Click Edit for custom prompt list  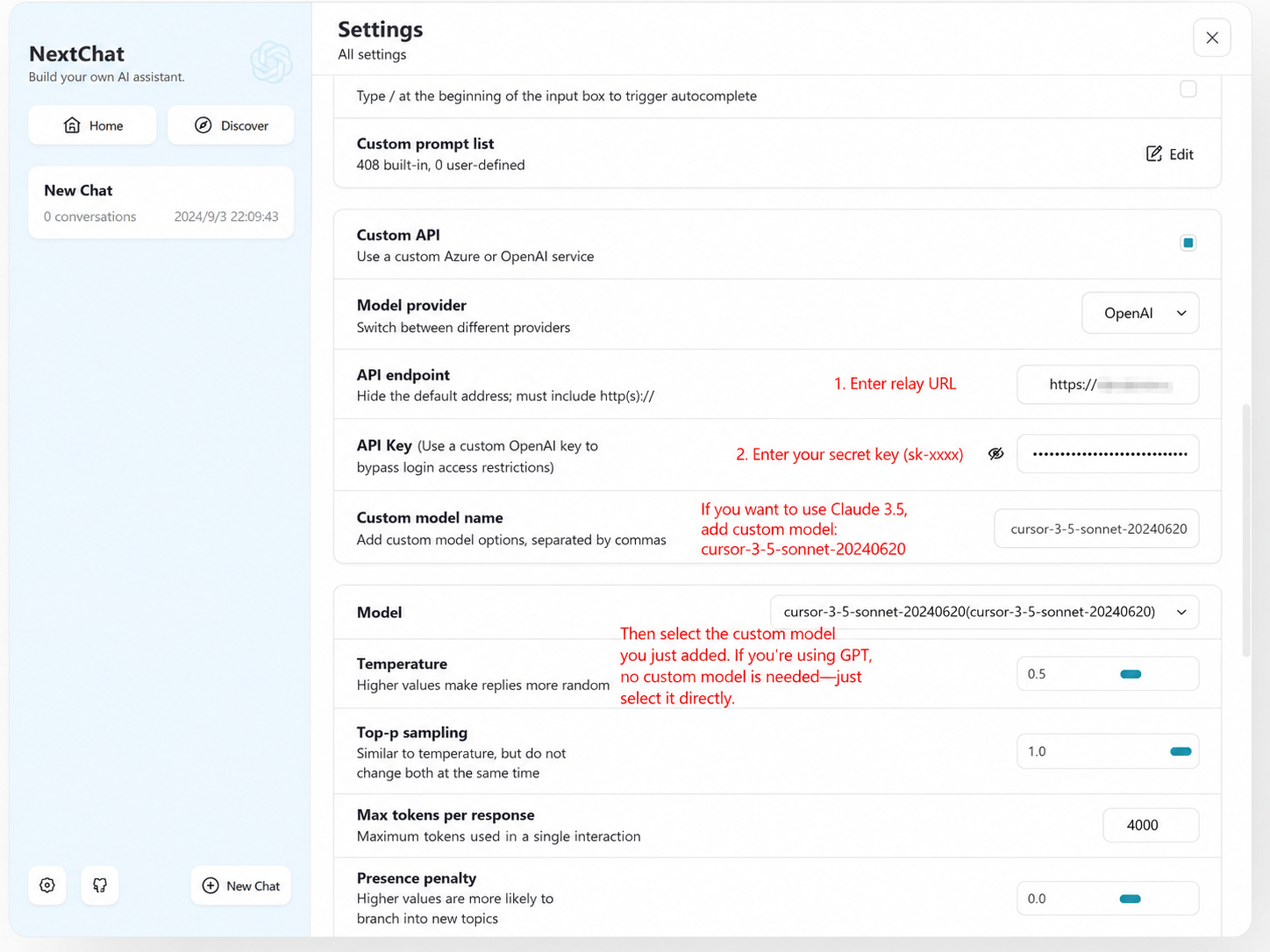click(1170, 154)
